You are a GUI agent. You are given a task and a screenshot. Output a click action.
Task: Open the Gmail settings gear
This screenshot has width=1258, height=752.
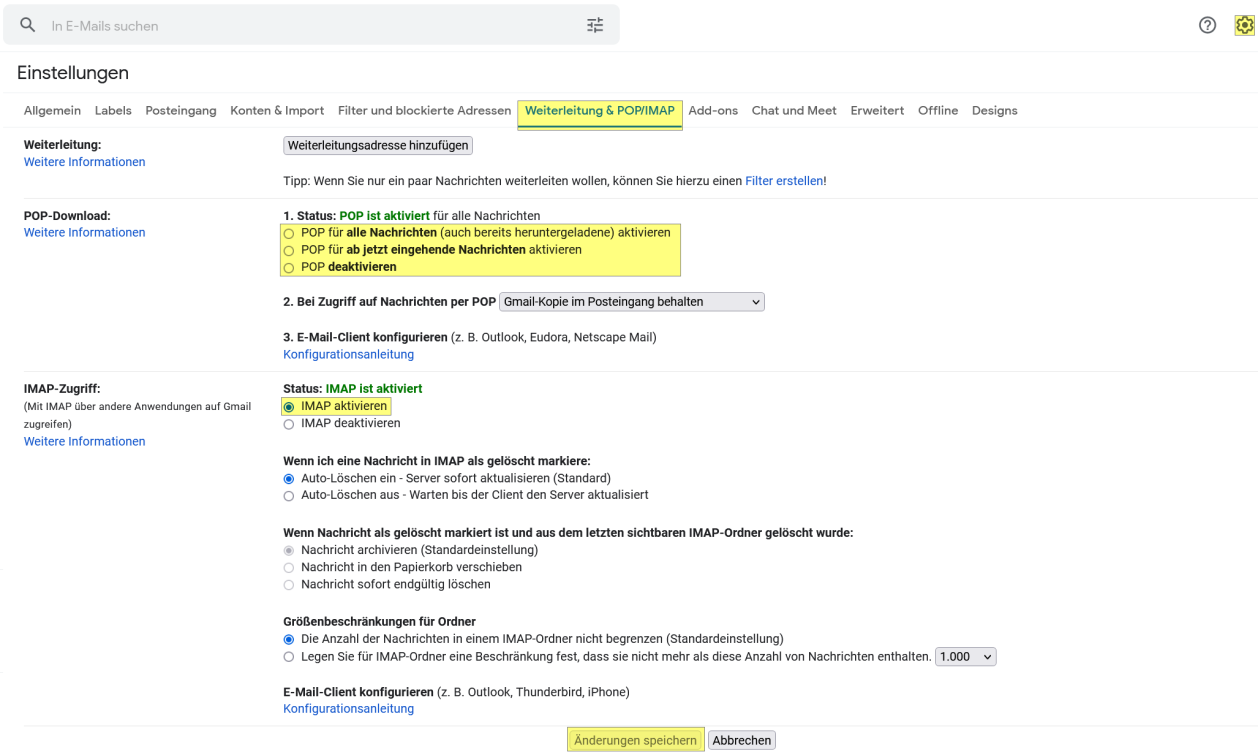1246,24
